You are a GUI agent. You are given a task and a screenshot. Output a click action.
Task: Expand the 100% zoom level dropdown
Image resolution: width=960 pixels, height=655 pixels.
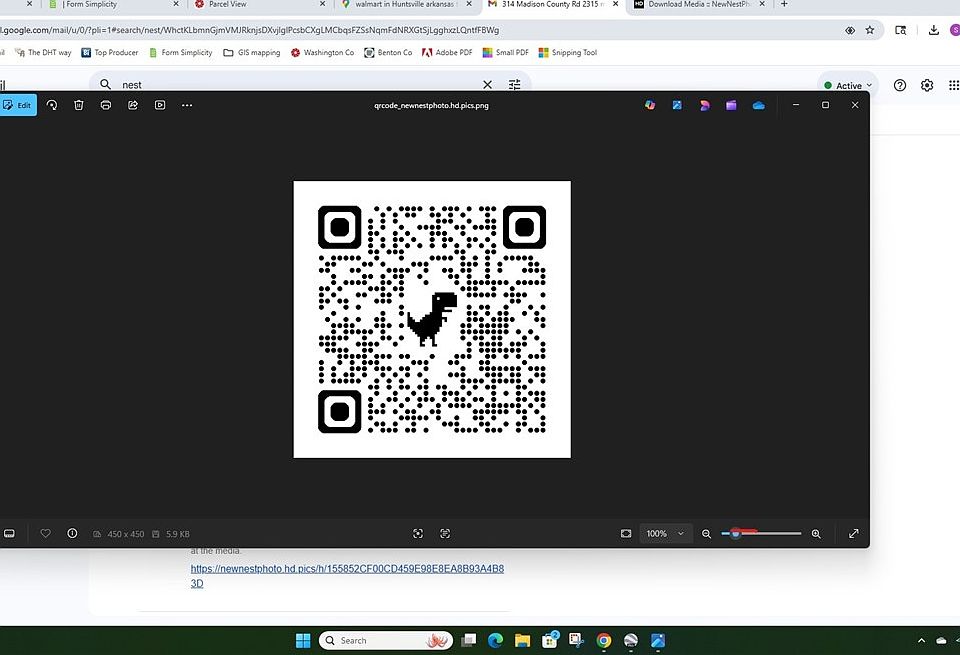pyautogui.click(x=666, y=534)
